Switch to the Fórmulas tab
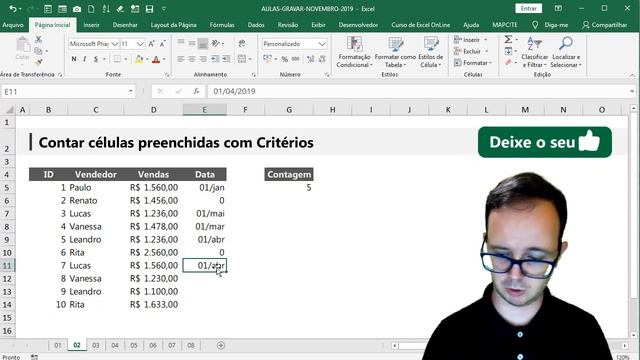Screen dimensions: 640x360 coord(222,25)
